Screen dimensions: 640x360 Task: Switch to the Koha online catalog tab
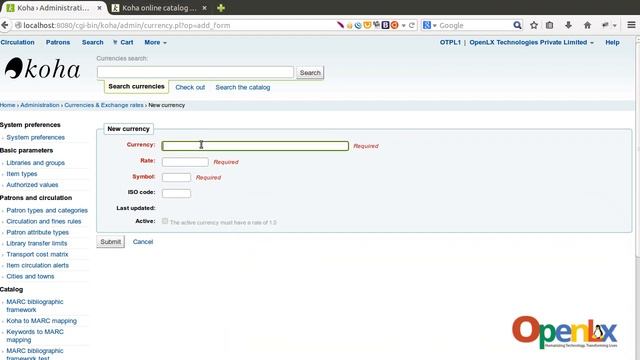[159, 8]
